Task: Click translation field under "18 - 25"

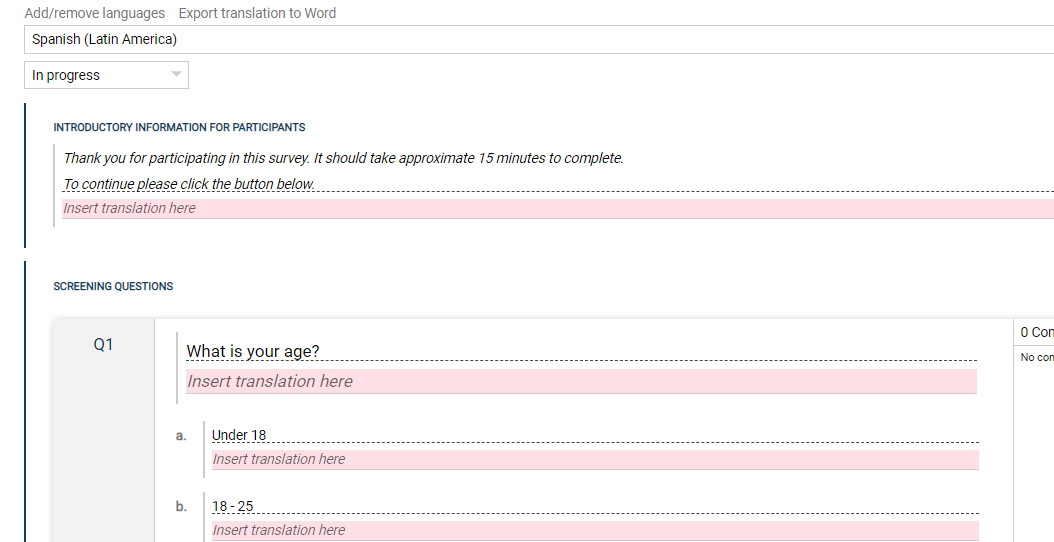Action: pyautogui.click(x=595, y=530)
